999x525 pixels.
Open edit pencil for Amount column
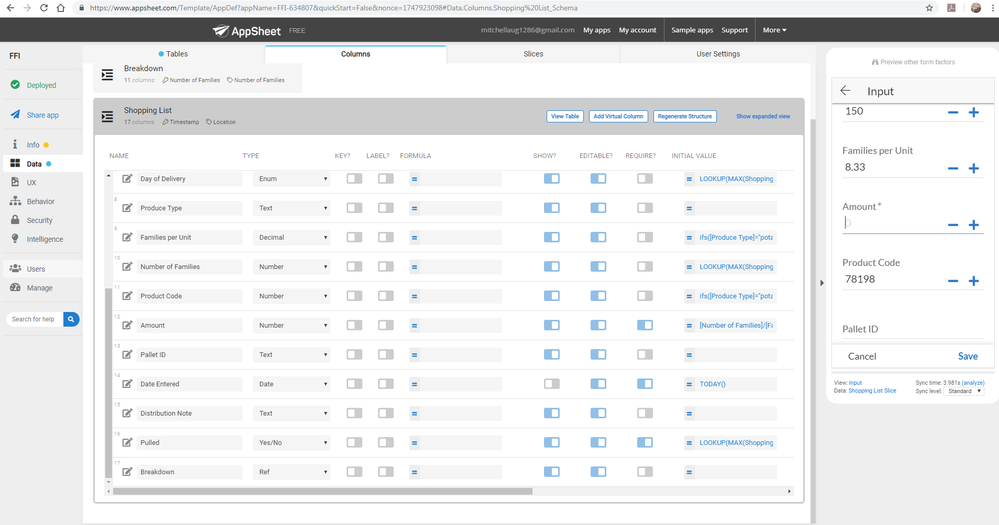coord(127,326)
